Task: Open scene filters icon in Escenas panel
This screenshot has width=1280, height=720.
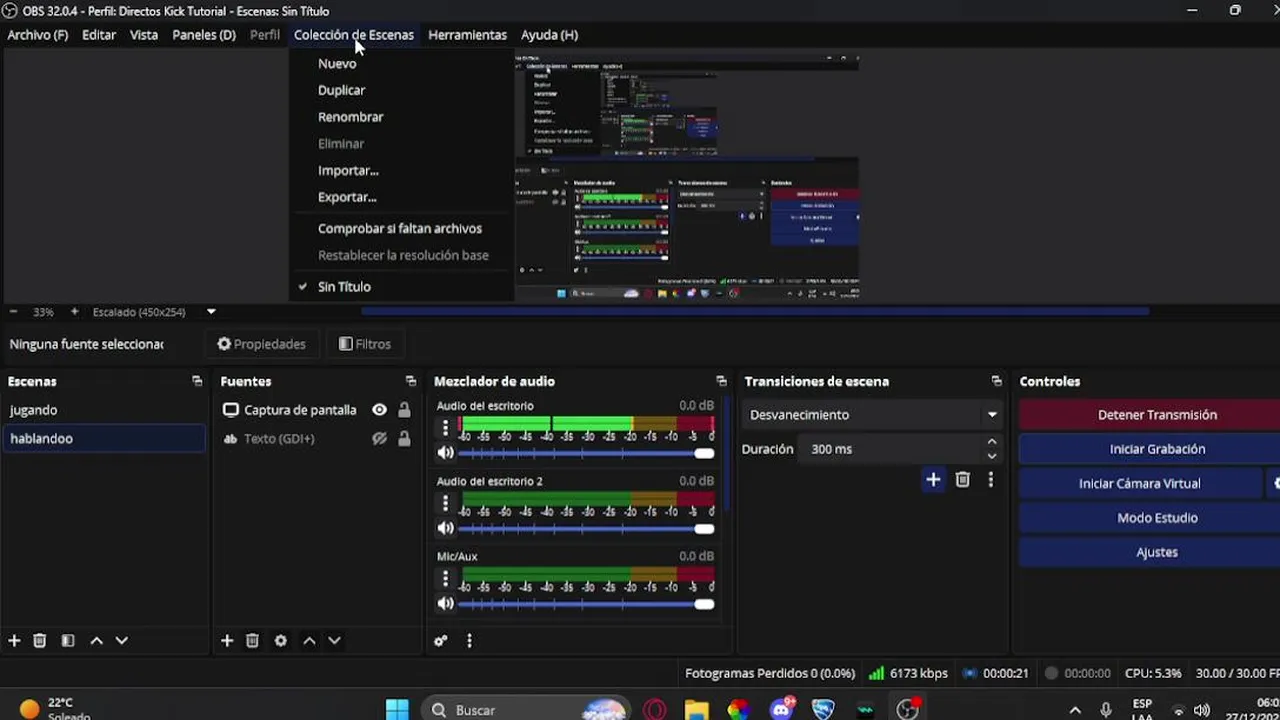Action: 68,641
